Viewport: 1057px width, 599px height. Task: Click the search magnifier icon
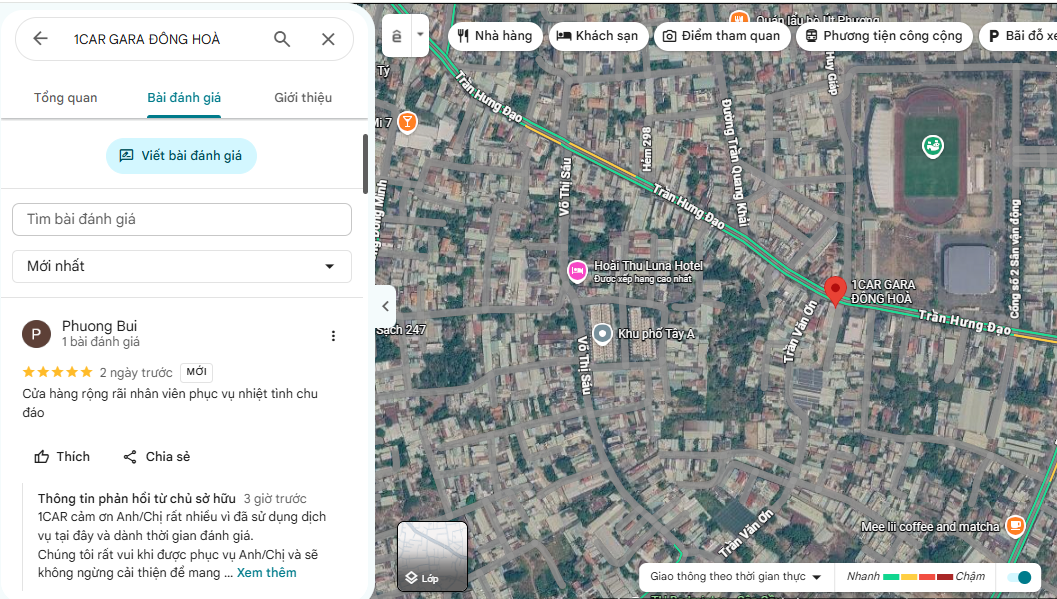click(x=282, y=39)
